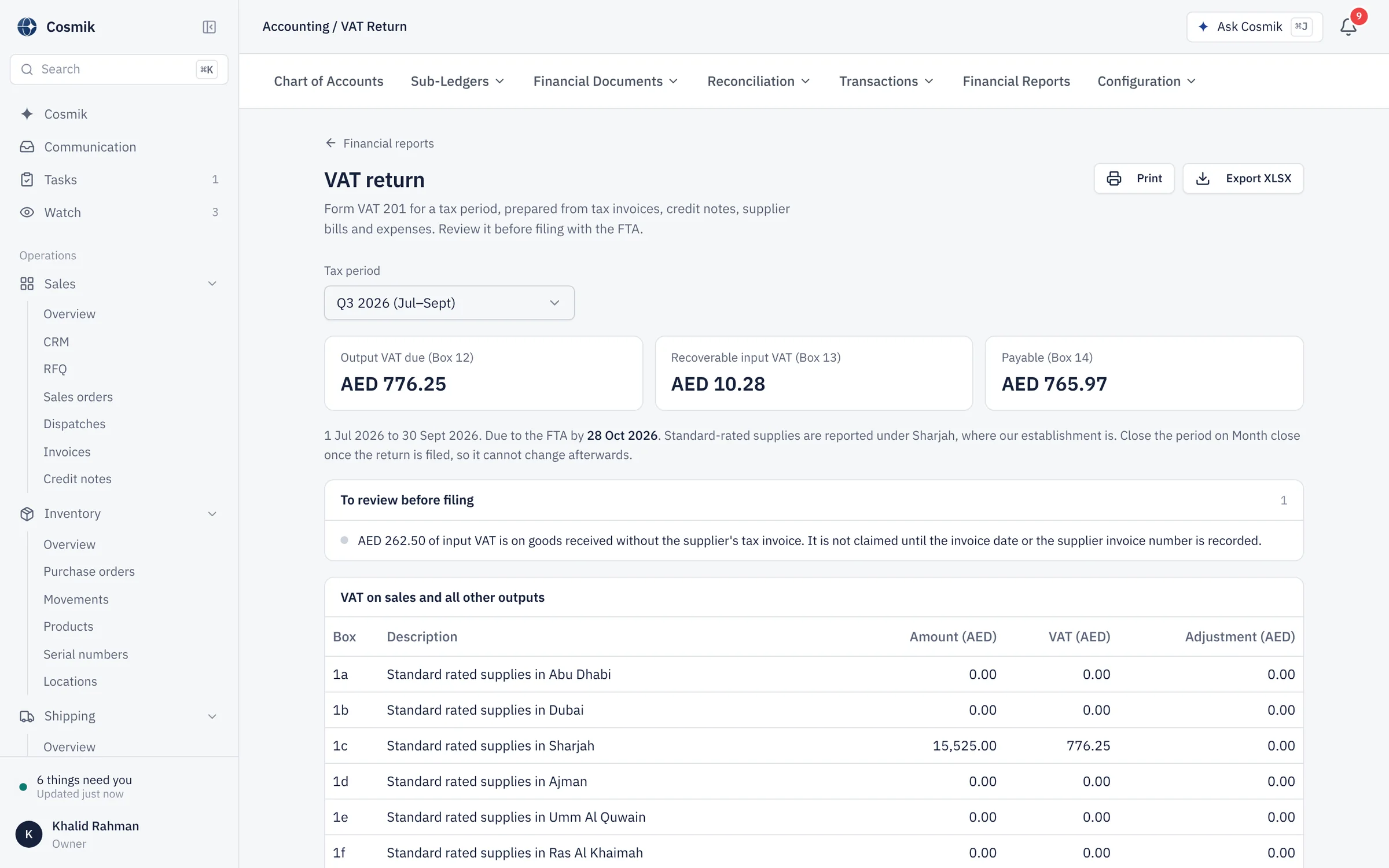Click Export XLSX button

click(1243, 178)
